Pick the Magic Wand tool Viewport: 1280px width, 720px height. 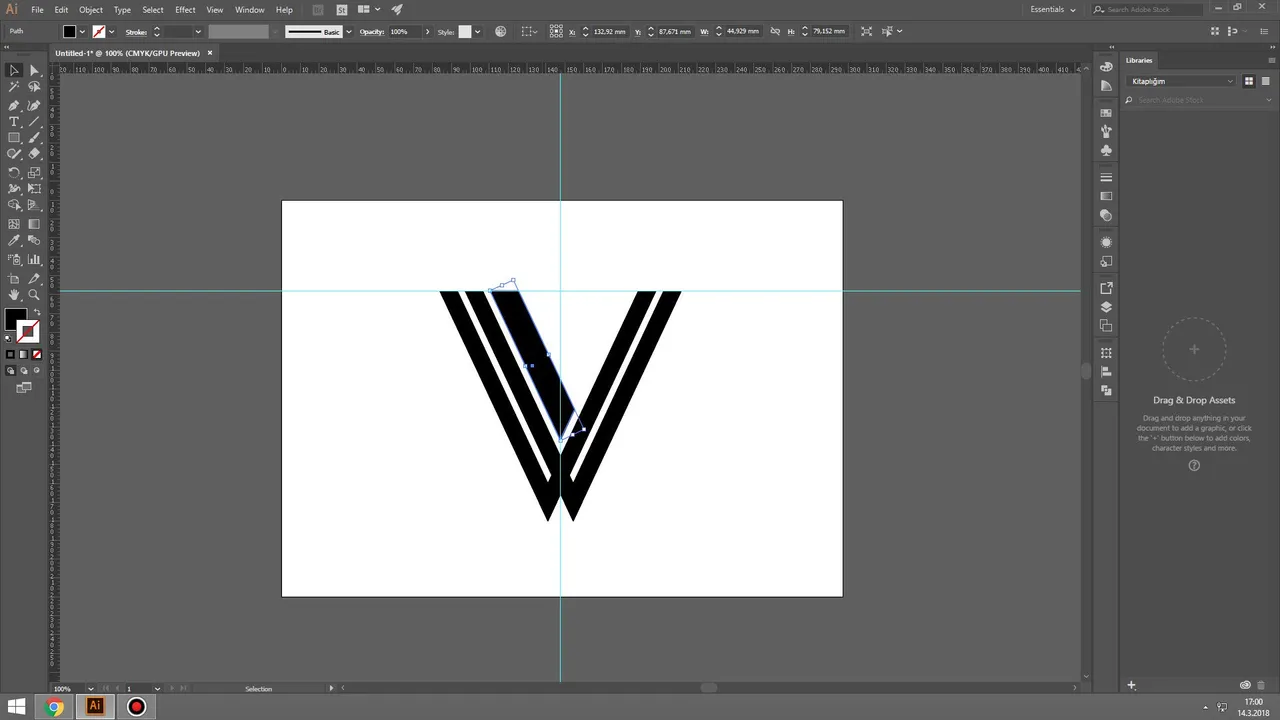point(14,87)
